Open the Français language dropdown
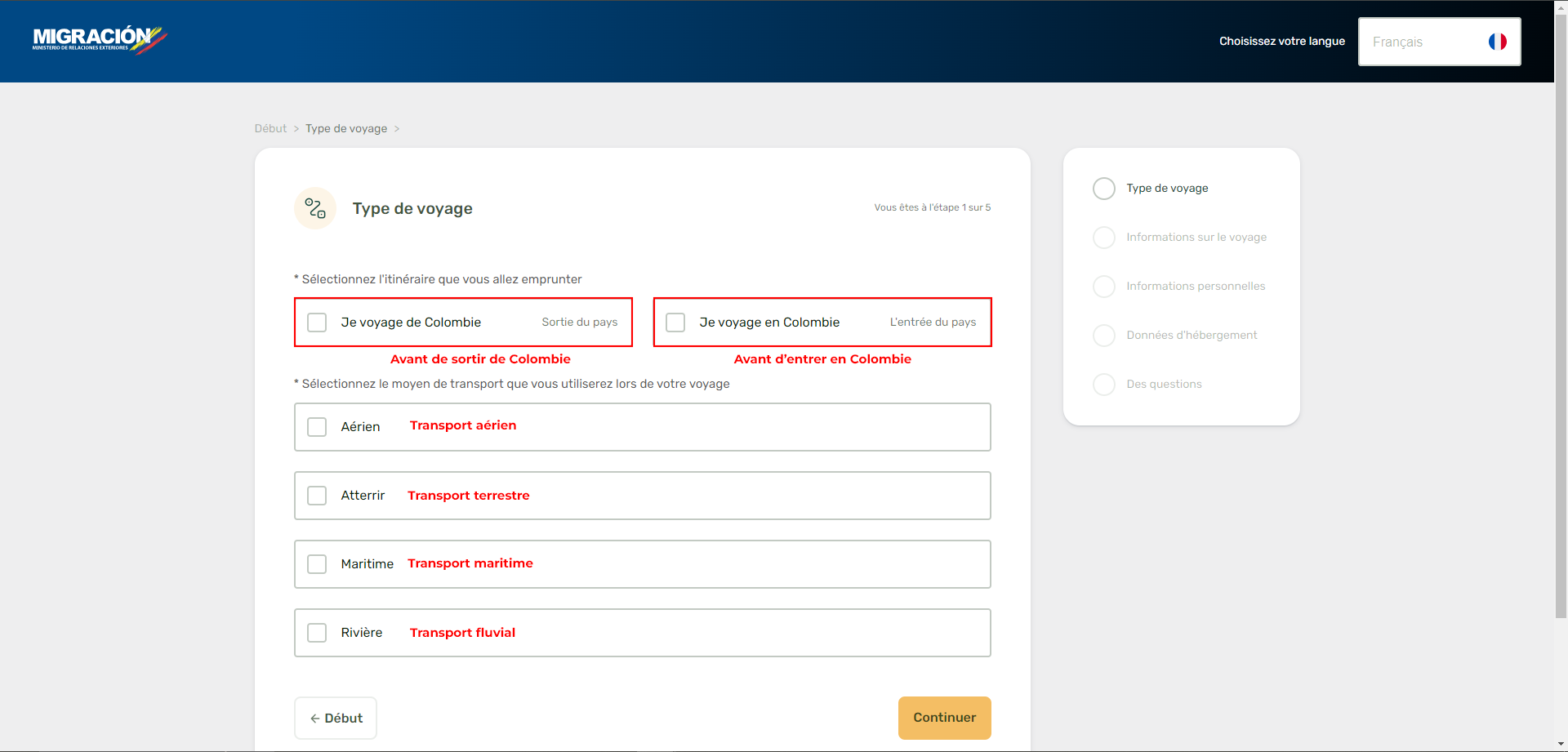 point(1438,42)
